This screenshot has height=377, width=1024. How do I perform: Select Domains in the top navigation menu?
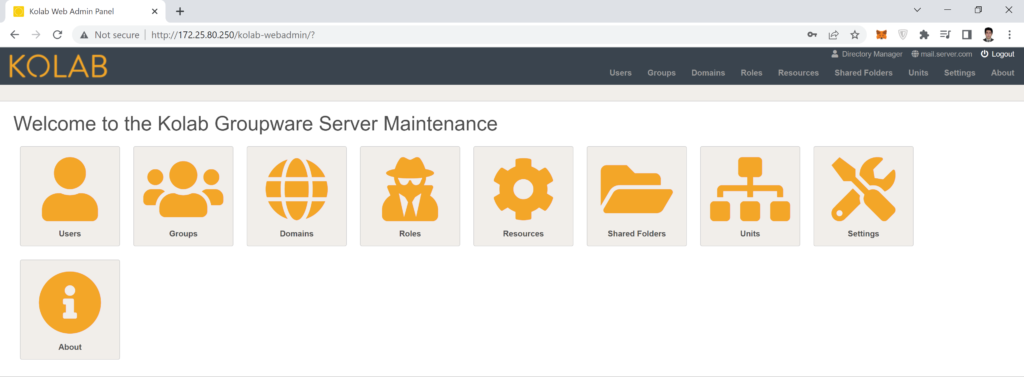(708, 73)
